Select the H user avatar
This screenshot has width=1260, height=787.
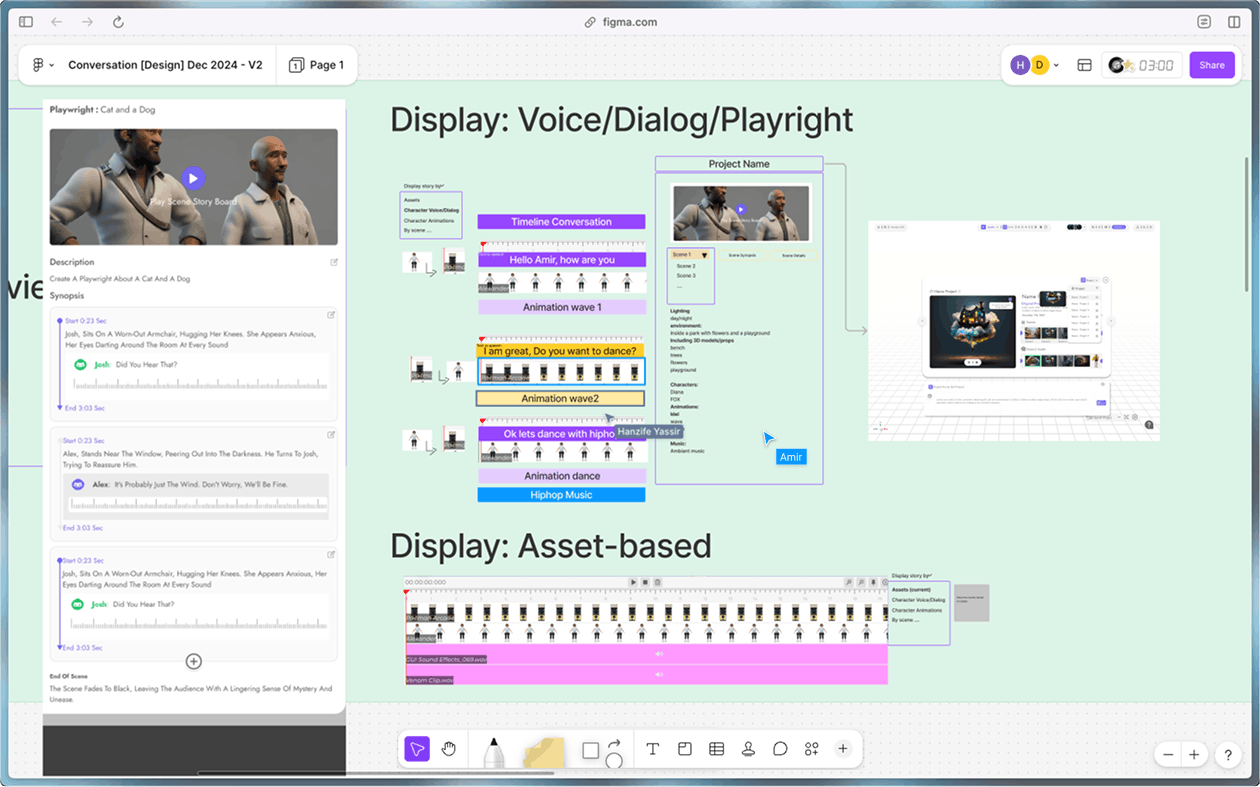click(x=1020, y=65)
